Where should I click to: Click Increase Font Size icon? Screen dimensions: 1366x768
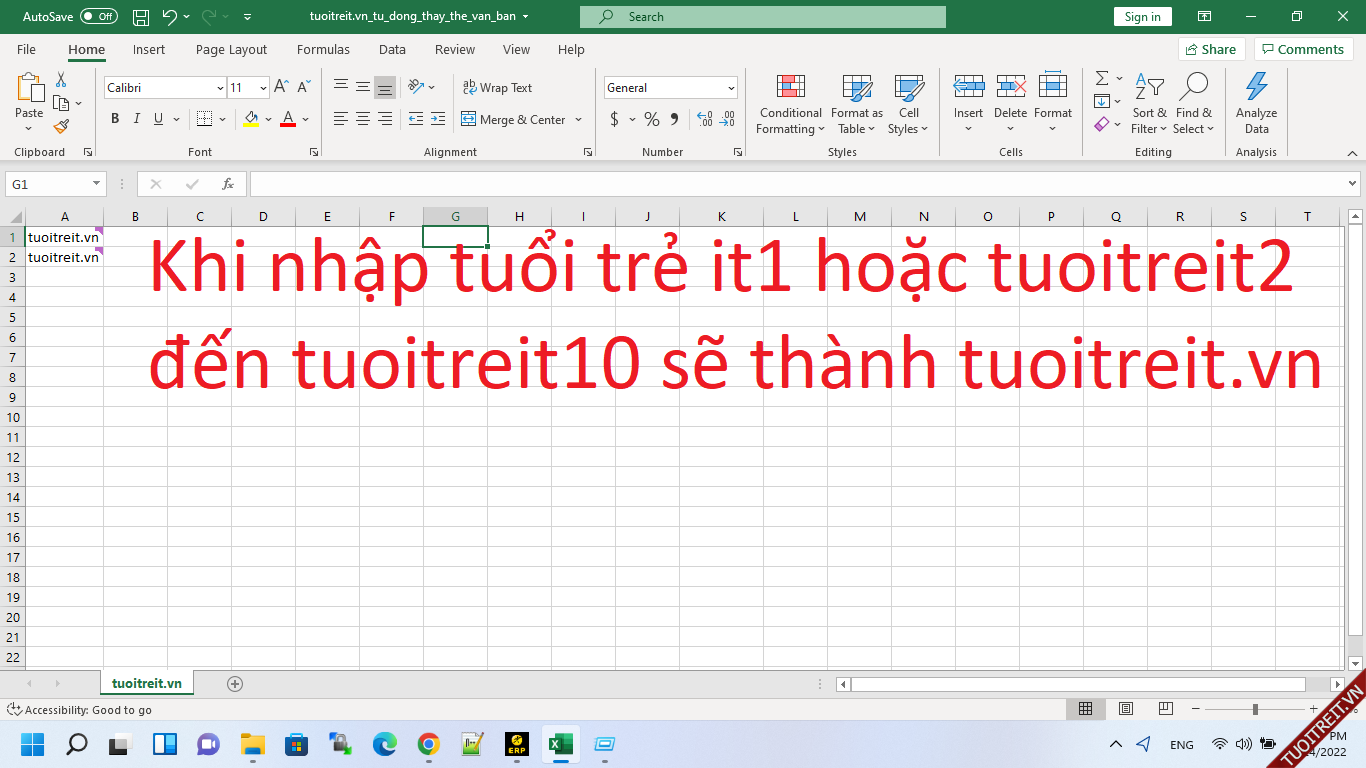pyautogui.click(x=281, y=88)
